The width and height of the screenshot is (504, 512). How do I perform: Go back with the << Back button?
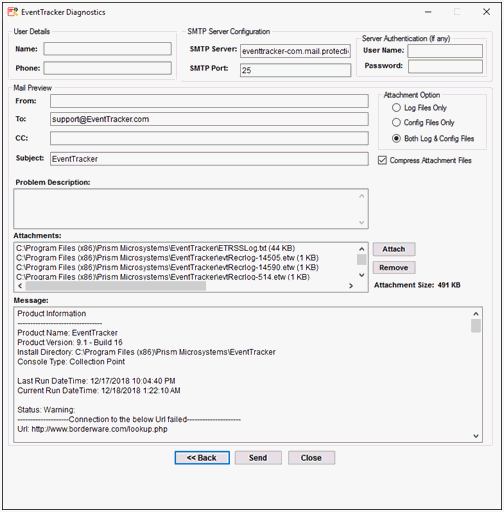(x=202, y=458)
